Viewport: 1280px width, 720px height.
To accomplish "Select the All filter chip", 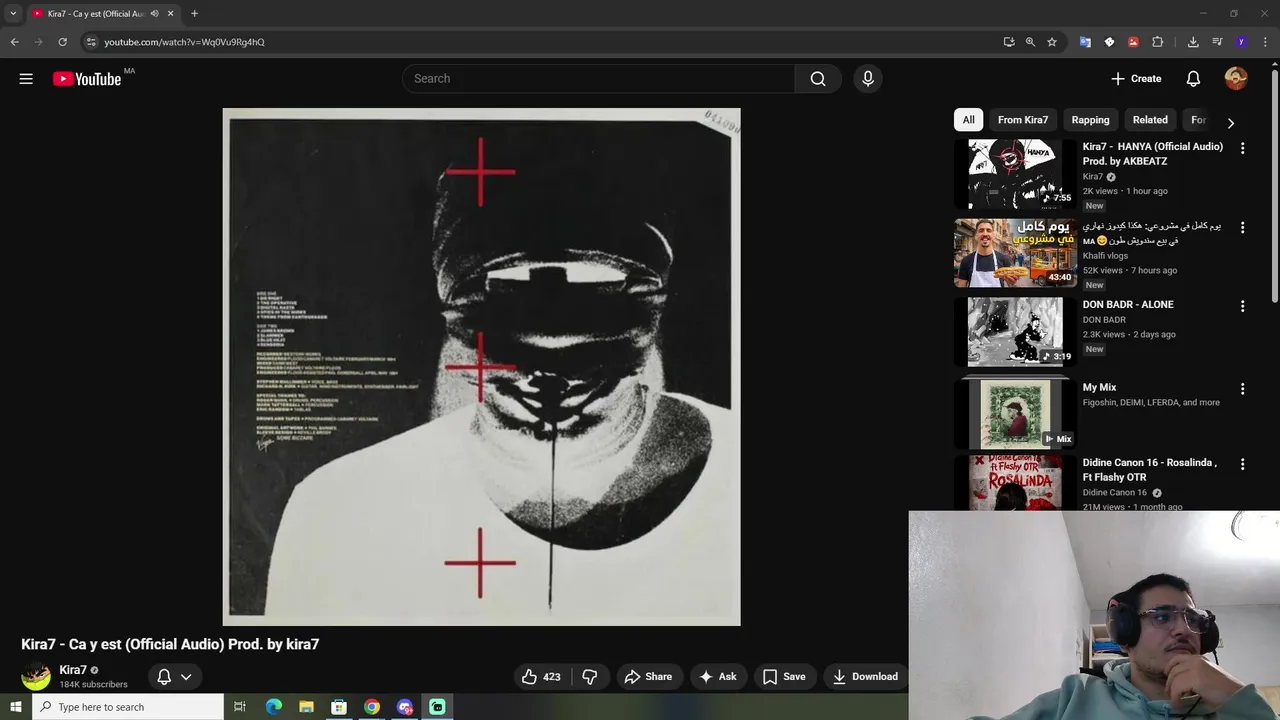I will tap(968, 120).
